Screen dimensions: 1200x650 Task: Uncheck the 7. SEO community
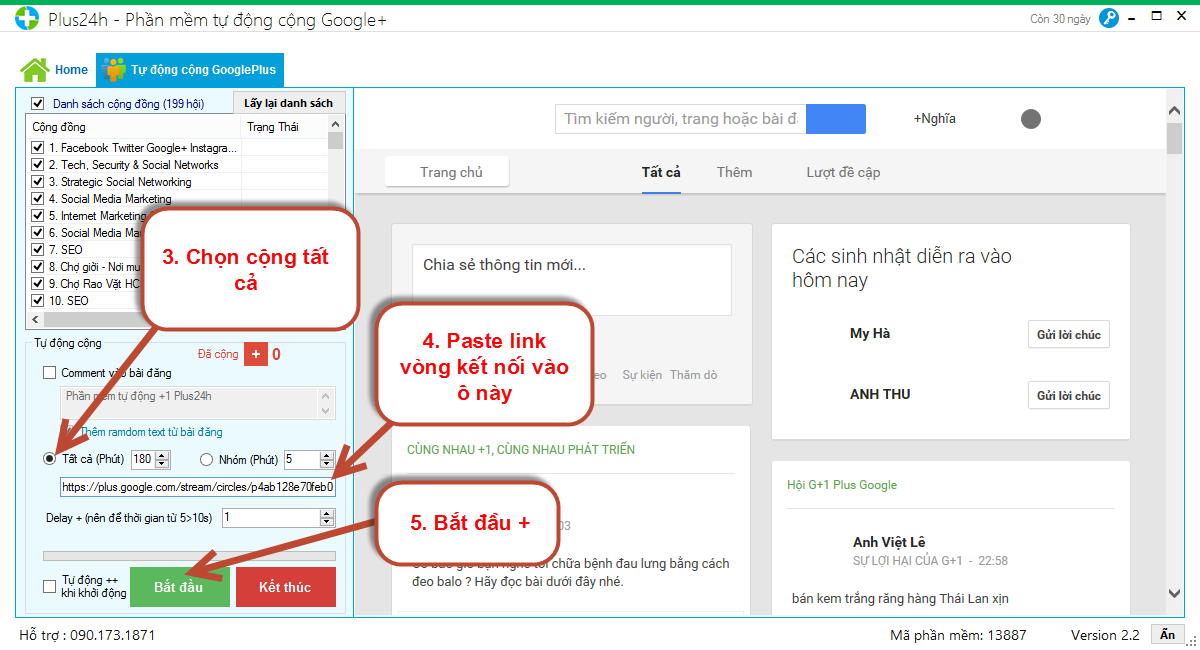(38, 250)
